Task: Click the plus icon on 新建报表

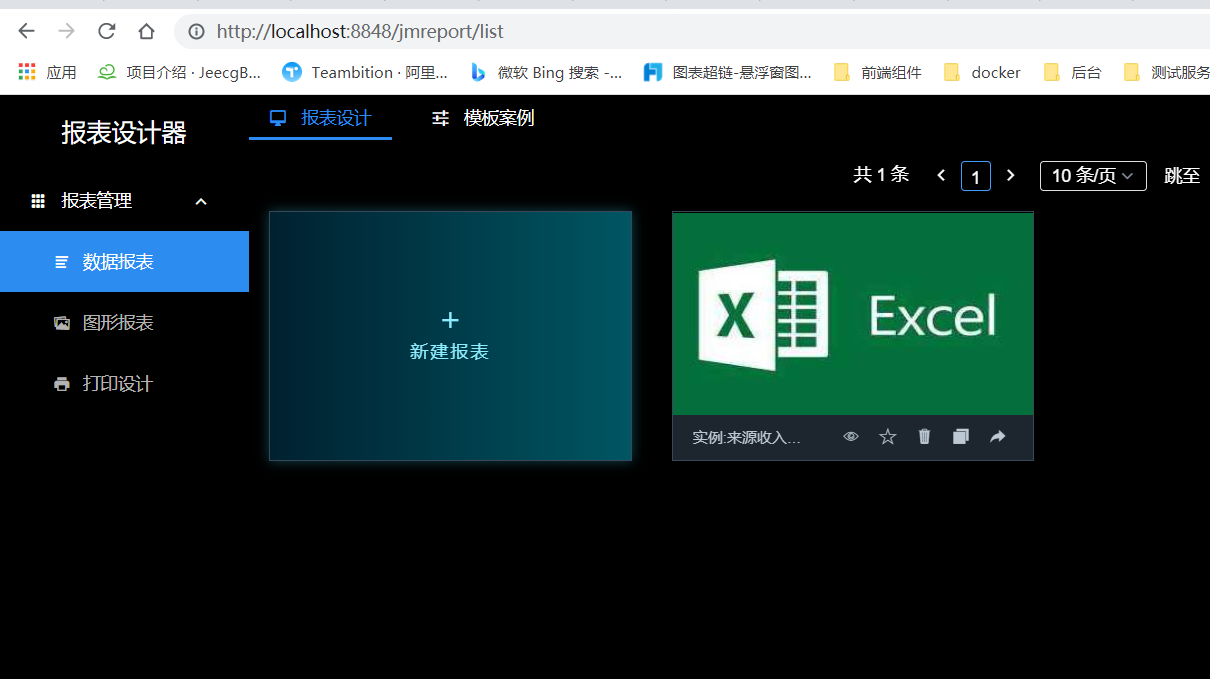Action: [450, 320]
